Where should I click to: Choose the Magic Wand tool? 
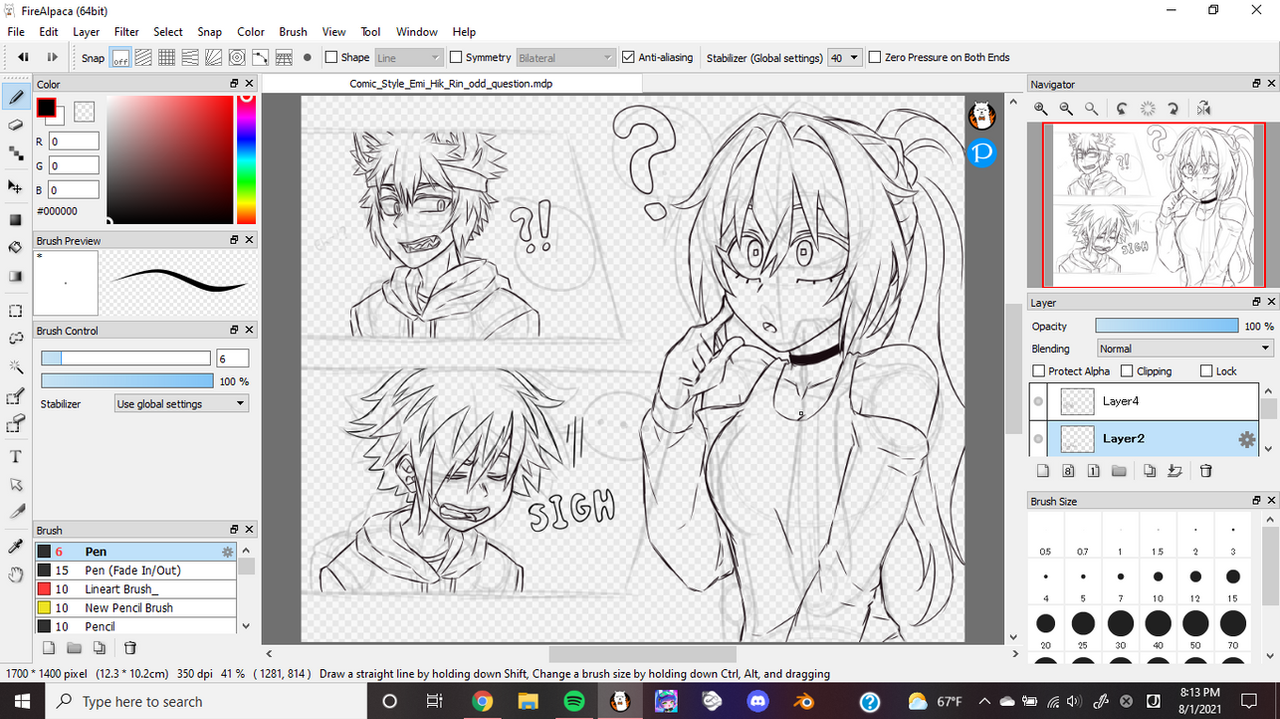[x=16, y=368]
